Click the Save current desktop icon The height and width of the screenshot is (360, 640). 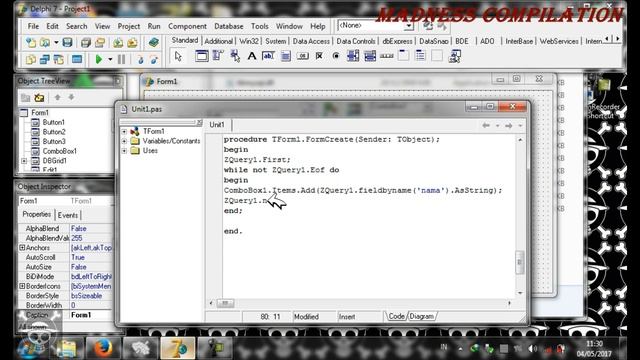point(428,26)
